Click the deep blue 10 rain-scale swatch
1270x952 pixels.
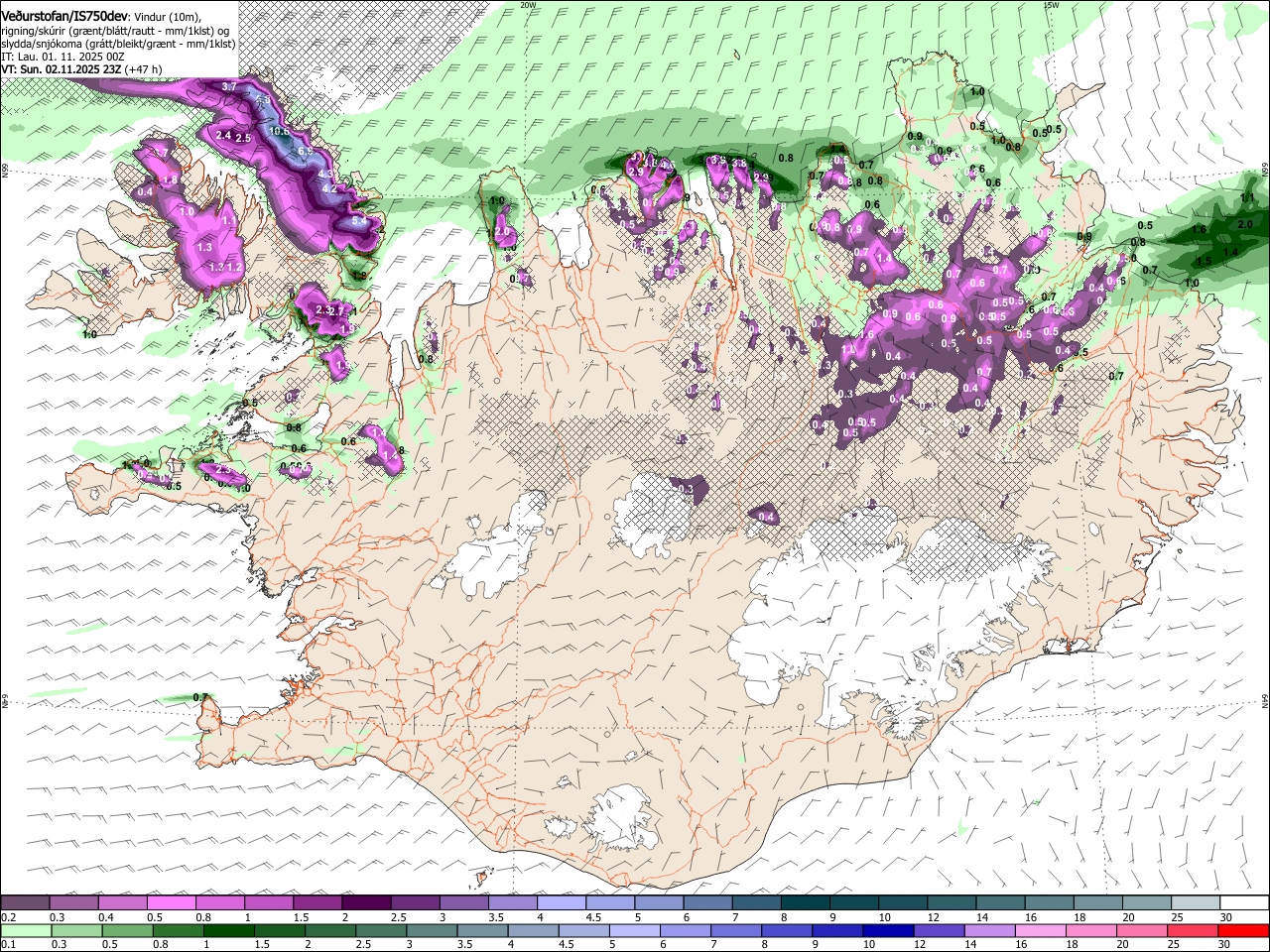pos(887,930)
